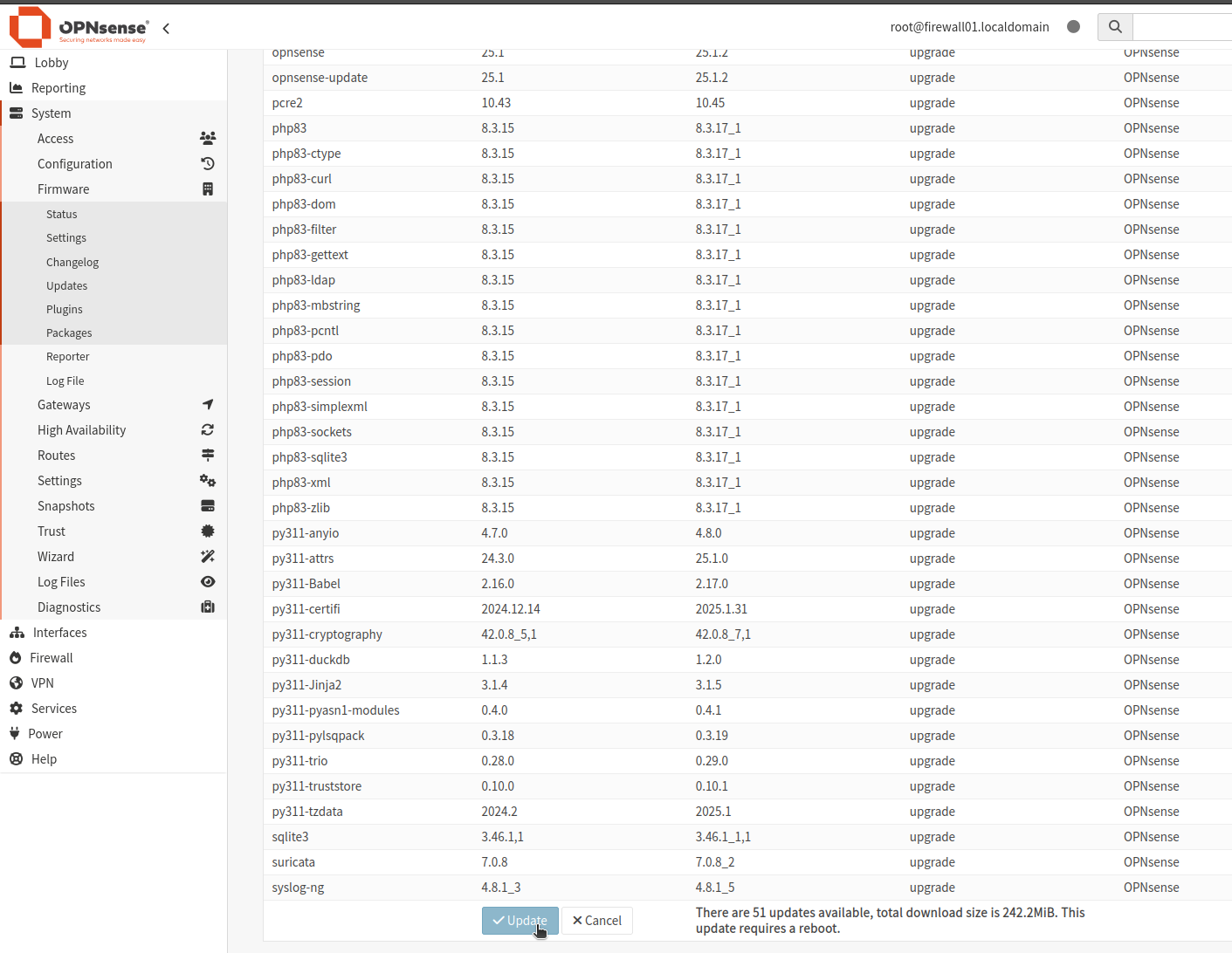Open the Firewall menu label

coord(52,658)
